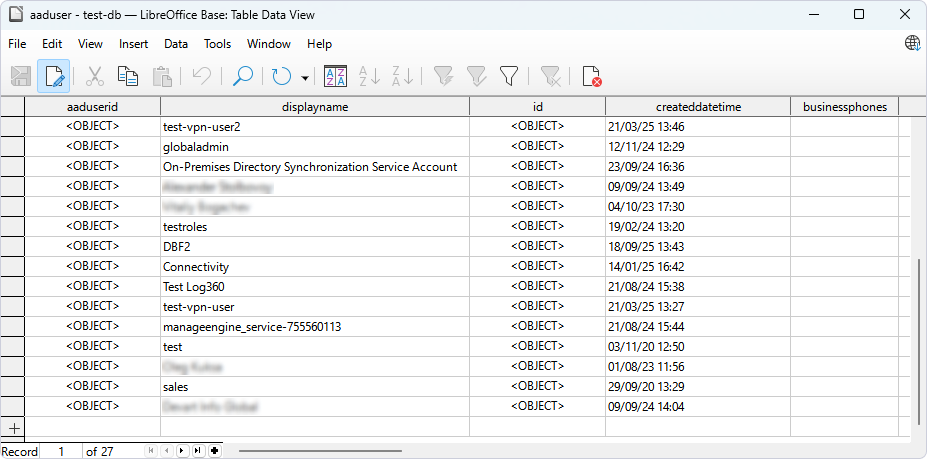
Task: Click date cell 18/09/25 13:43
Action: [698, 247]
